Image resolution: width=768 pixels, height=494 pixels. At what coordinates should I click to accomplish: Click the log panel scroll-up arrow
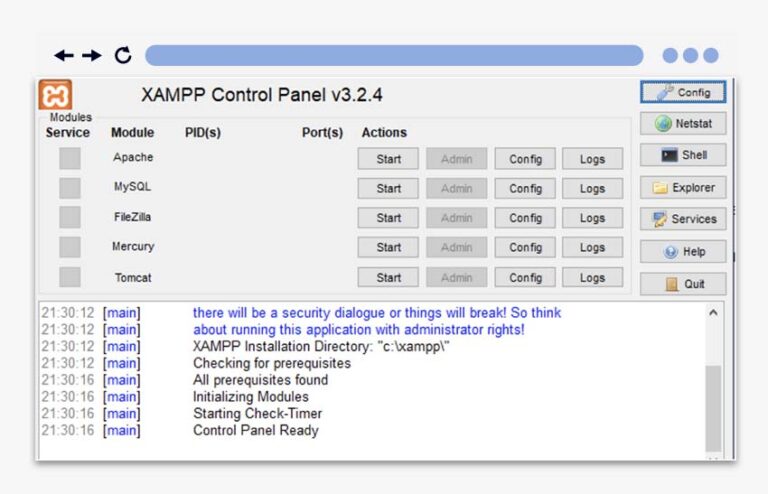coord(713,313)
